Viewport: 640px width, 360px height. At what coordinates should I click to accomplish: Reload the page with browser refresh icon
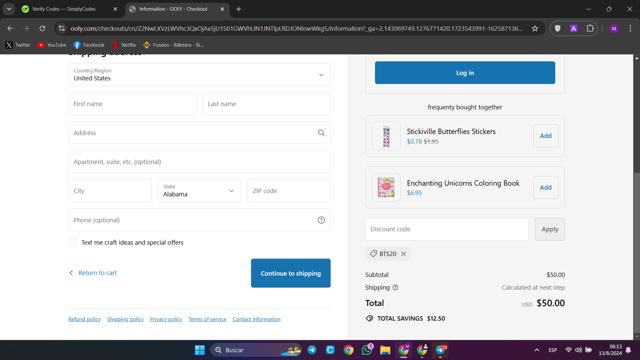point(42,29)
